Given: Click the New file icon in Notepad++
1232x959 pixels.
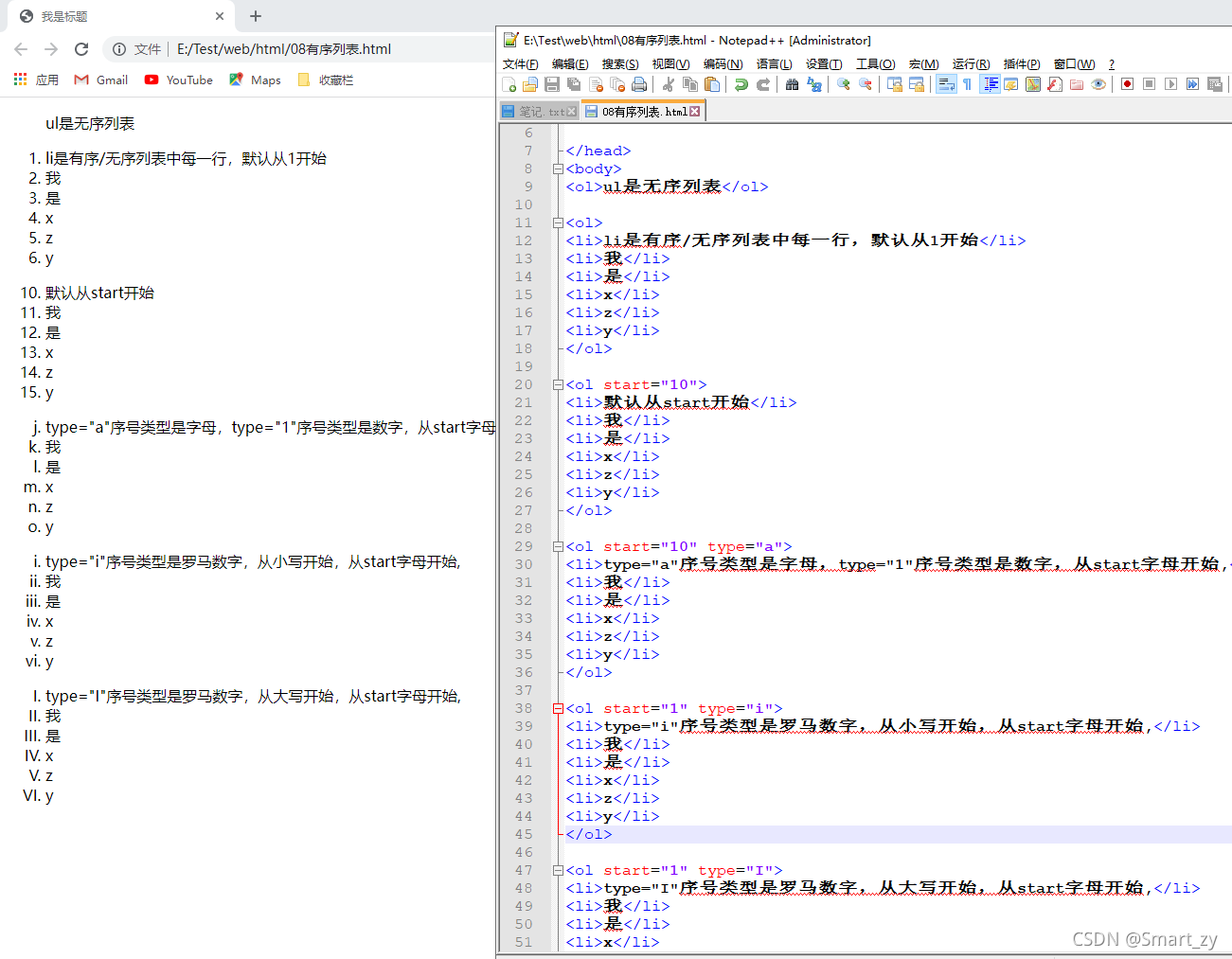Looking at the screenshot, I should click(x=509, y=84).
